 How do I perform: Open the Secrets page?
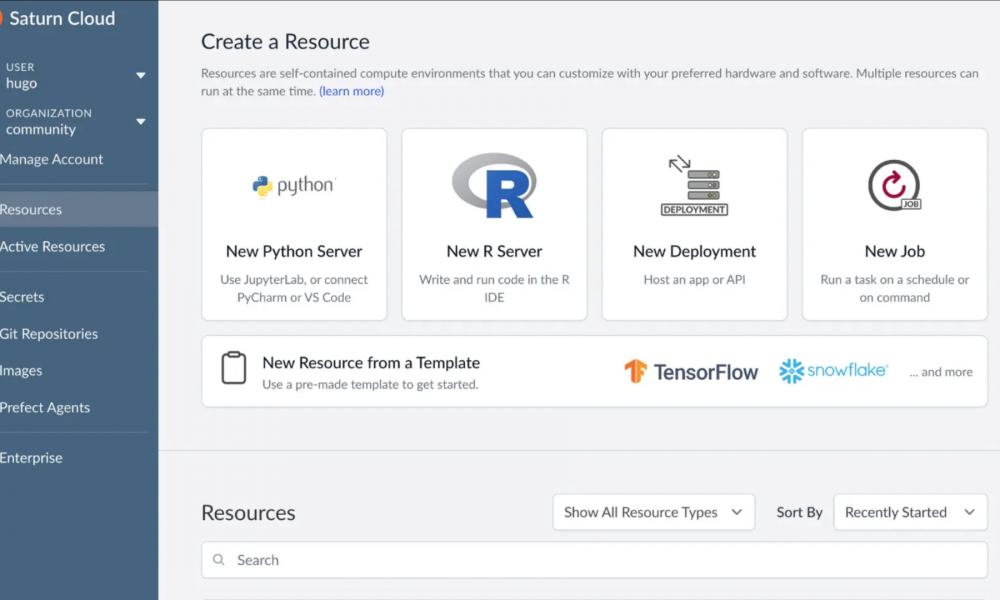coord(22,297)
